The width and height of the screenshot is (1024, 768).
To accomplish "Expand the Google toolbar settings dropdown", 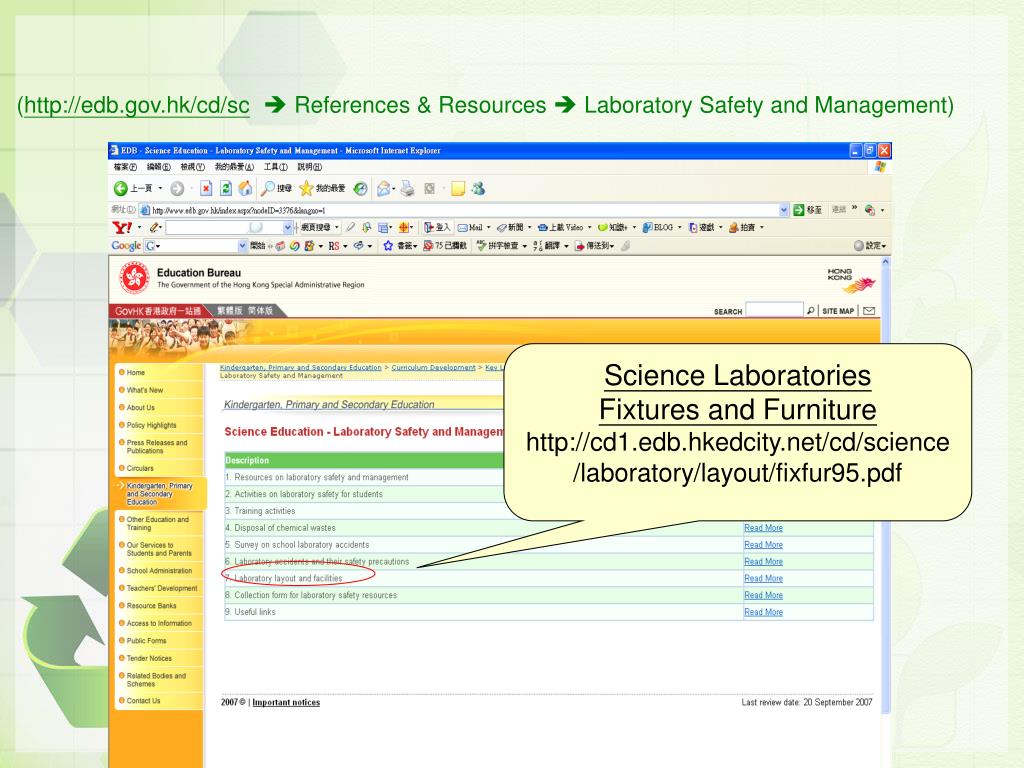I will (x=884, y=246).
